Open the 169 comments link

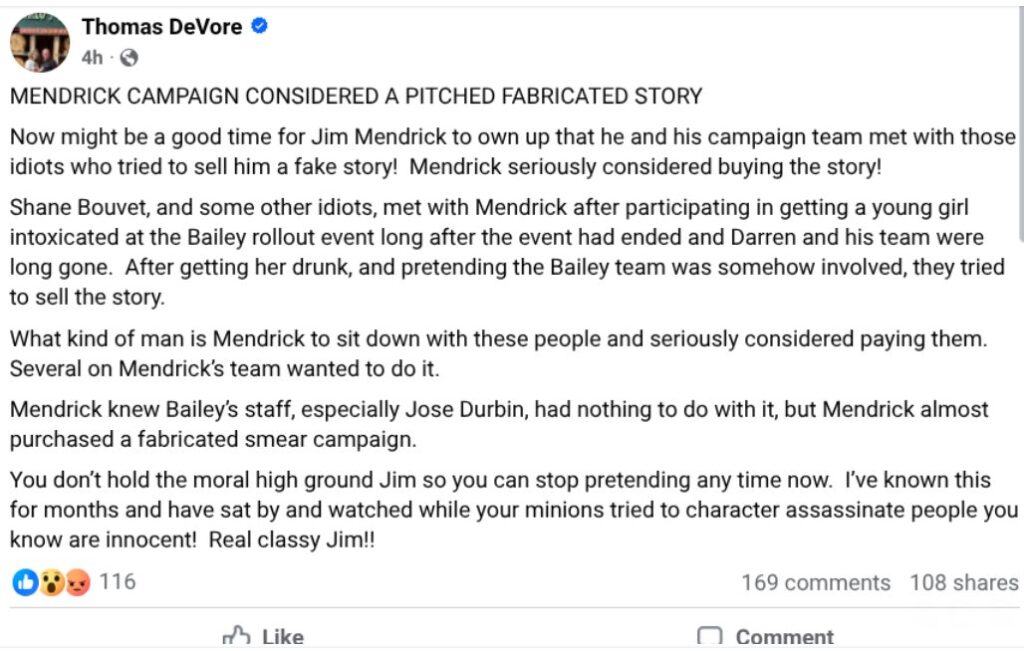(815, 583)
